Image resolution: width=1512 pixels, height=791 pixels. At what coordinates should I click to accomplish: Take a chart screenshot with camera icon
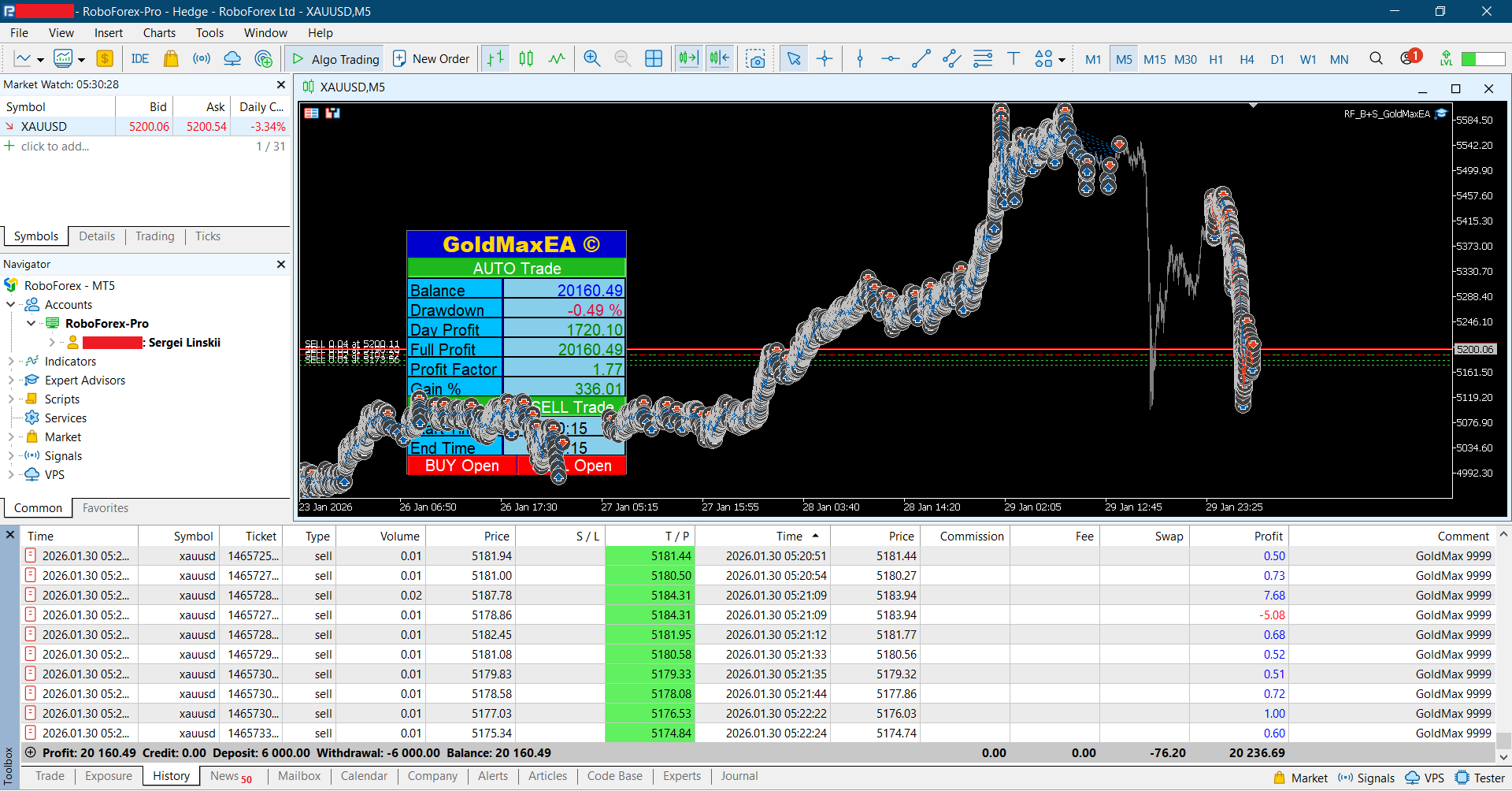[x=756, y=58]
